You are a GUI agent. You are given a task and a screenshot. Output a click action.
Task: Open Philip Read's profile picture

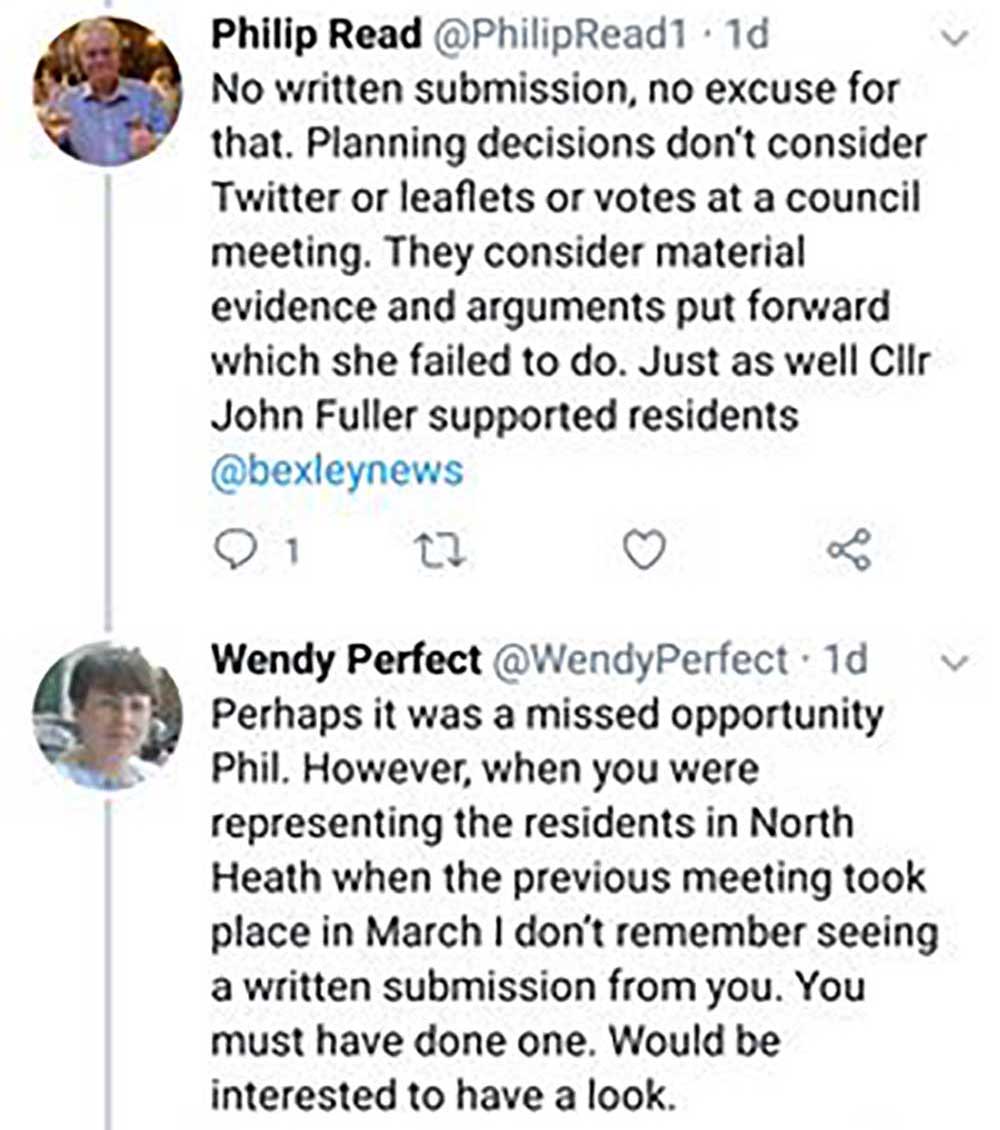107,91
